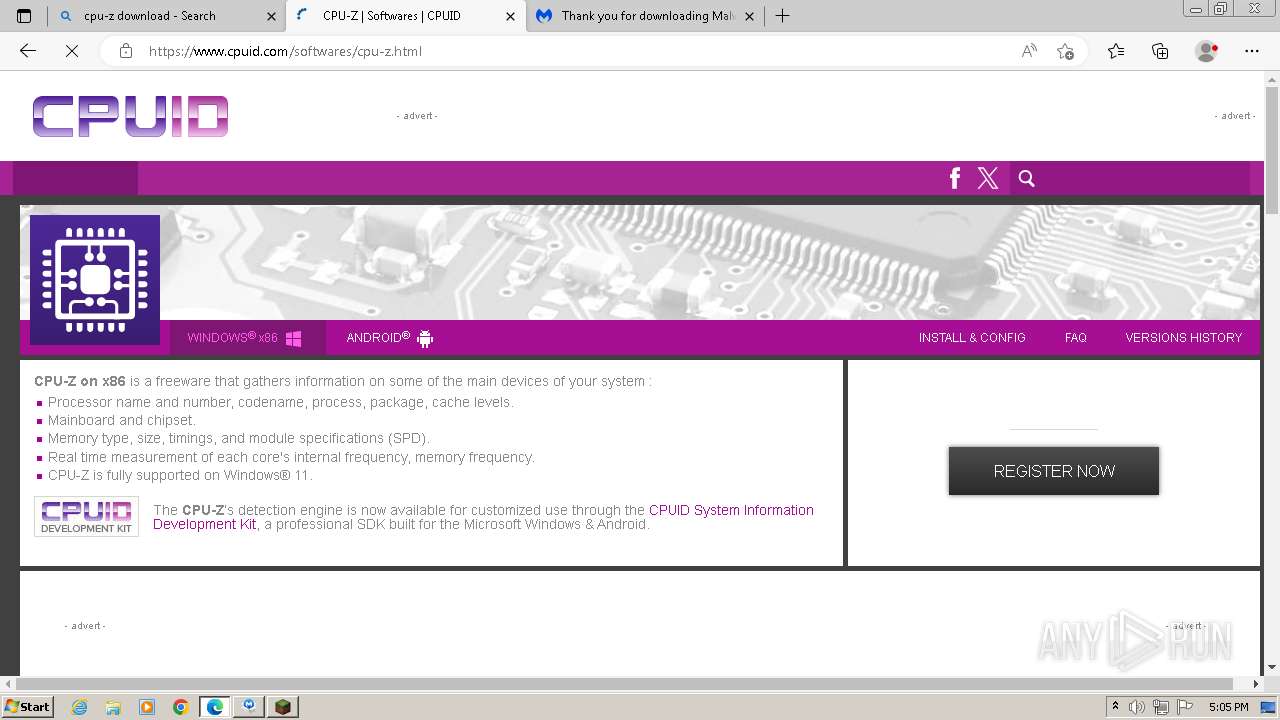Open the Windows Start button
The image size is (1280, 720).
pos(27,706)
